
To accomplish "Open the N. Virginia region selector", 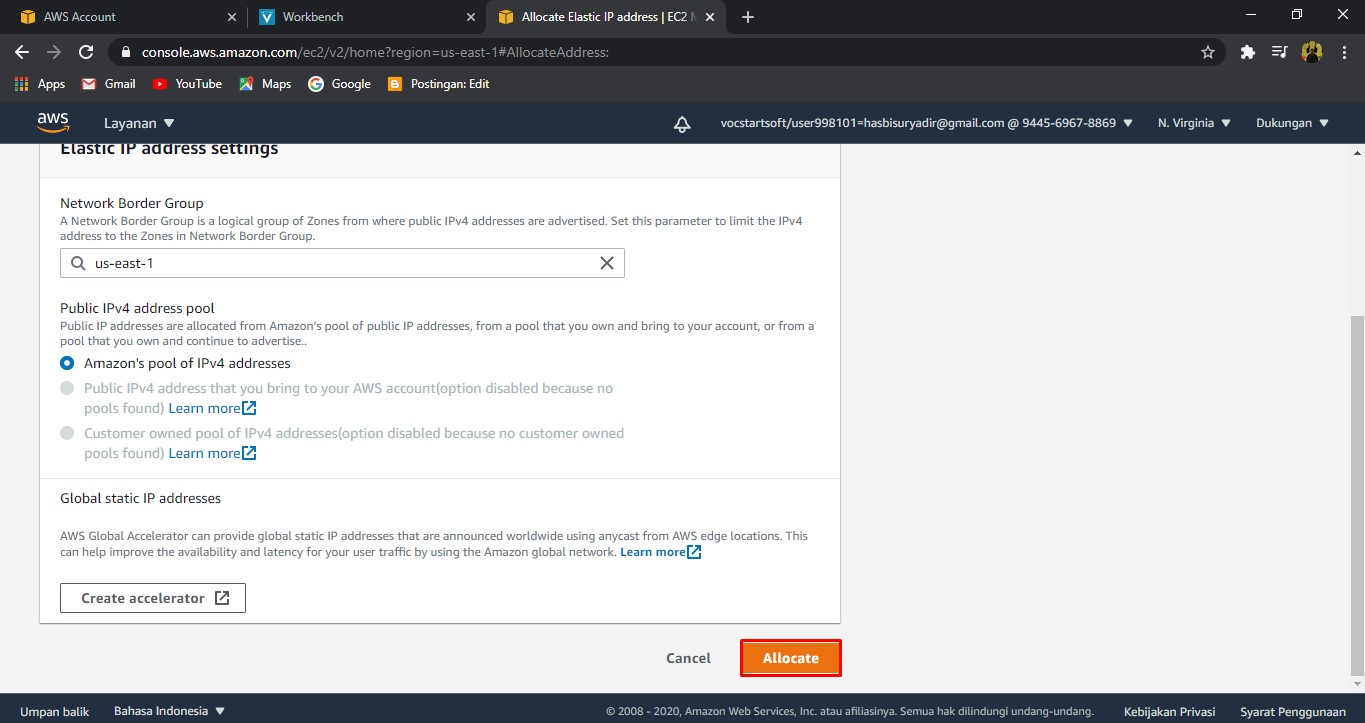I will click(1193, 122).
